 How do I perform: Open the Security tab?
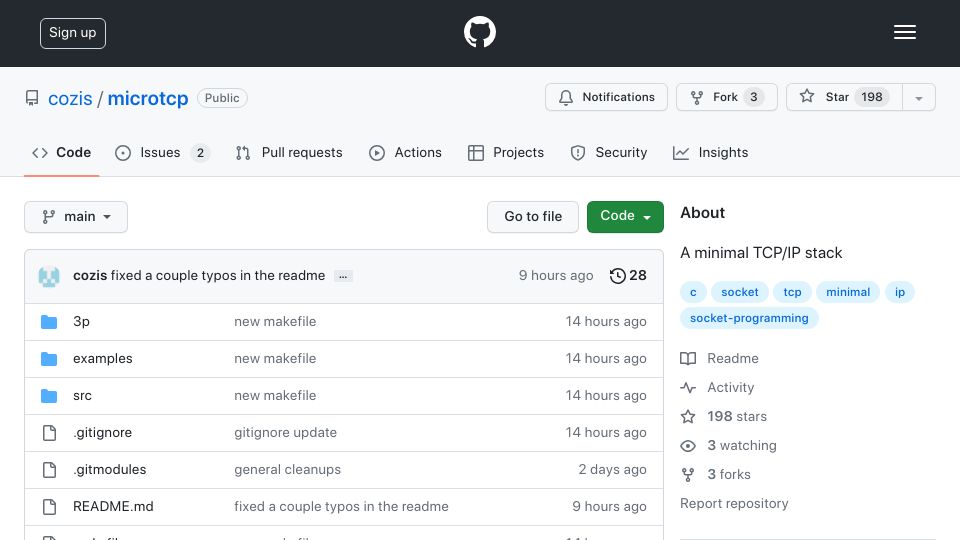click(x=609, y=152)
